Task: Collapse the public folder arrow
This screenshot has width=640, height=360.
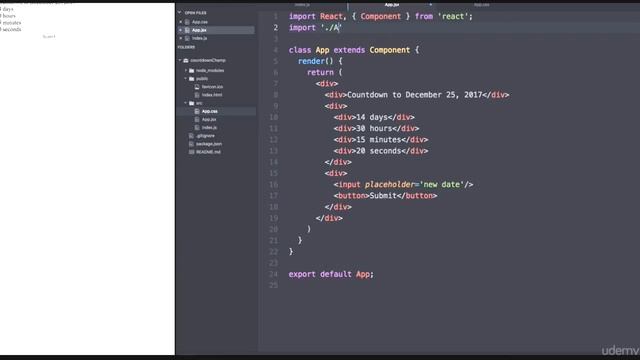Action: click(186, 79)
